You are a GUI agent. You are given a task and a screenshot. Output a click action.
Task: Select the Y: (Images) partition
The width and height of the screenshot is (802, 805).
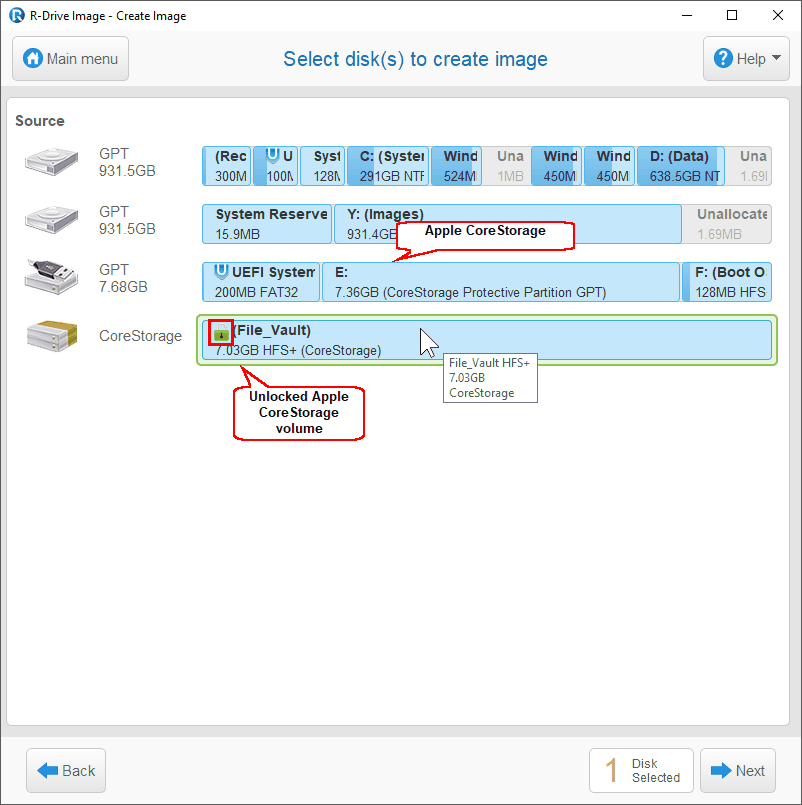[508, 224]
